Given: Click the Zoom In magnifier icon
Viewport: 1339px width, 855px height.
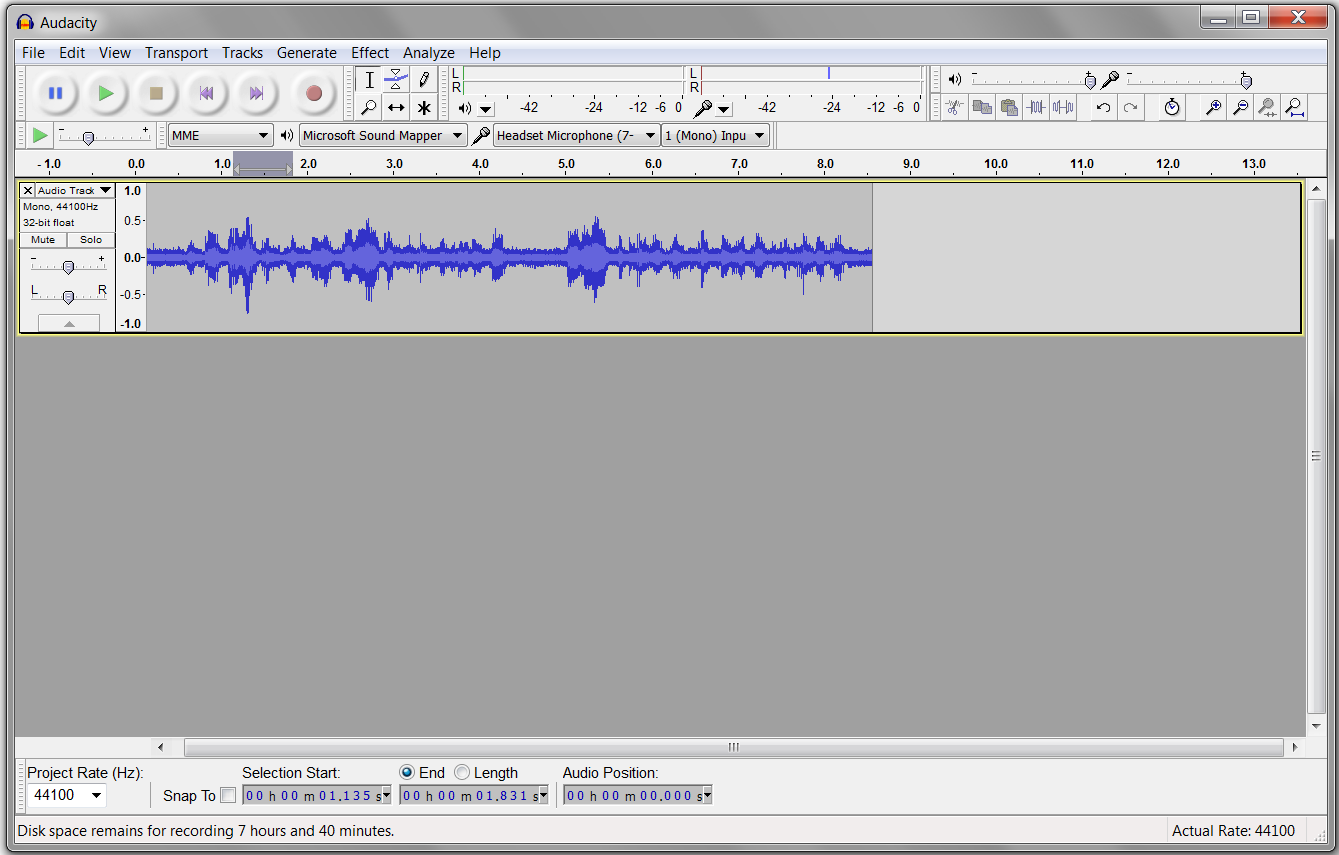Looking at the screenshot, I should [1213, 107].
